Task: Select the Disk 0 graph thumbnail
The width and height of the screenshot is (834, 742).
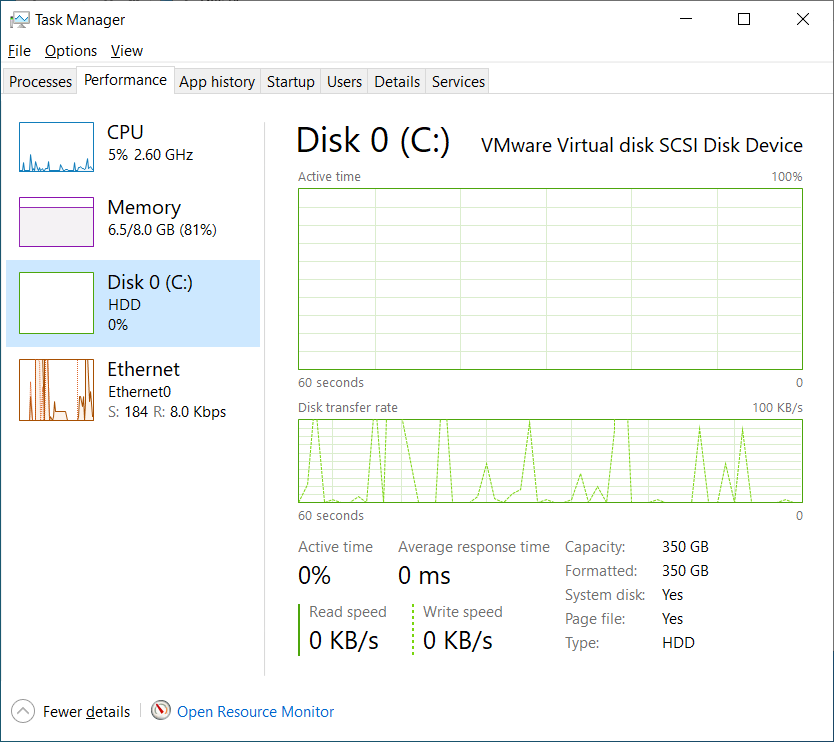Action: 56,303
